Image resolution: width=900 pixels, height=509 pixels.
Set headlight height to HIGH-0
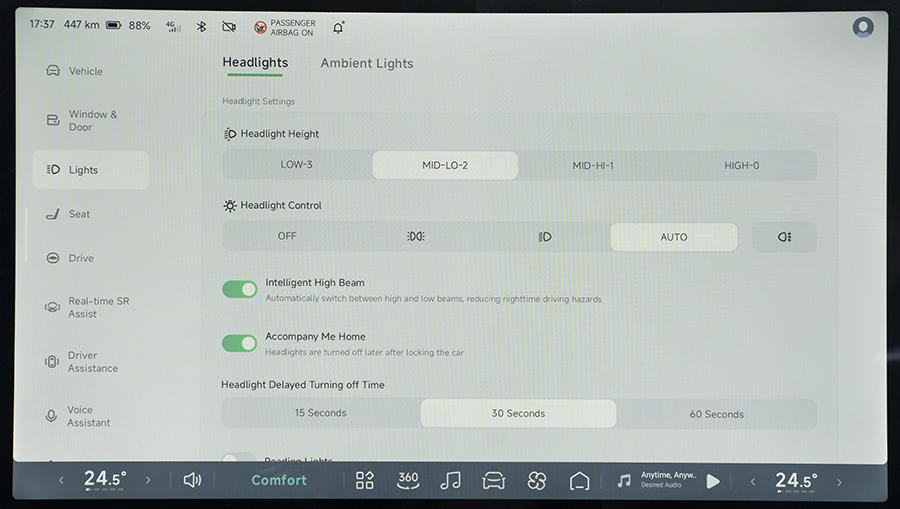pyautogui.click(x=741, y=165)
